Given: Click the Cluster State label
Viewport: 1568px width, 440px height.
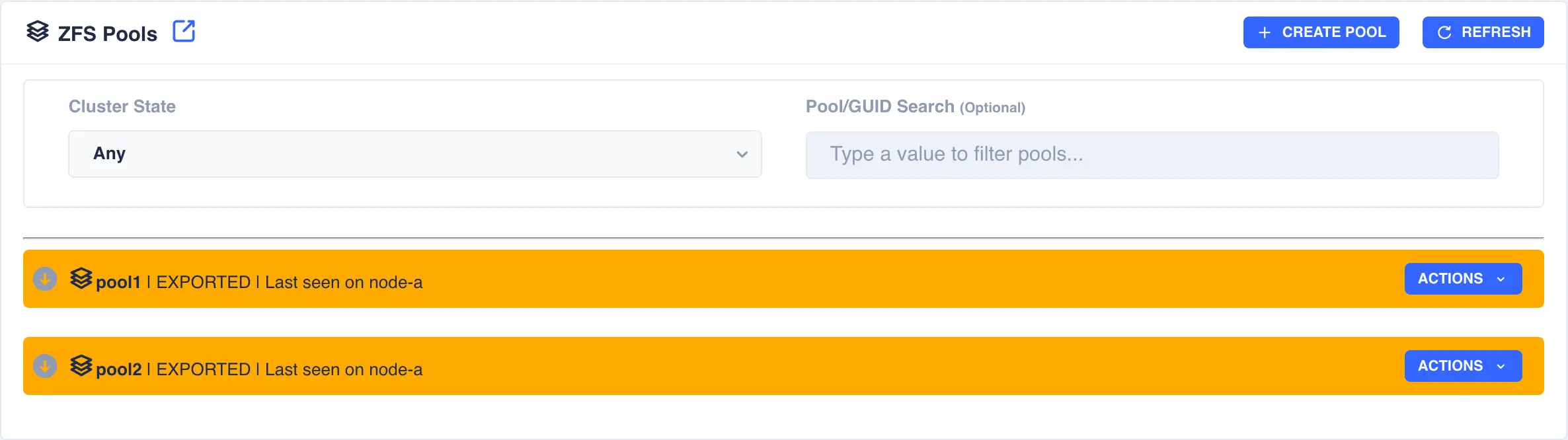Looking at the screenshot, I should pyautogui.click(x=122, y=106).
